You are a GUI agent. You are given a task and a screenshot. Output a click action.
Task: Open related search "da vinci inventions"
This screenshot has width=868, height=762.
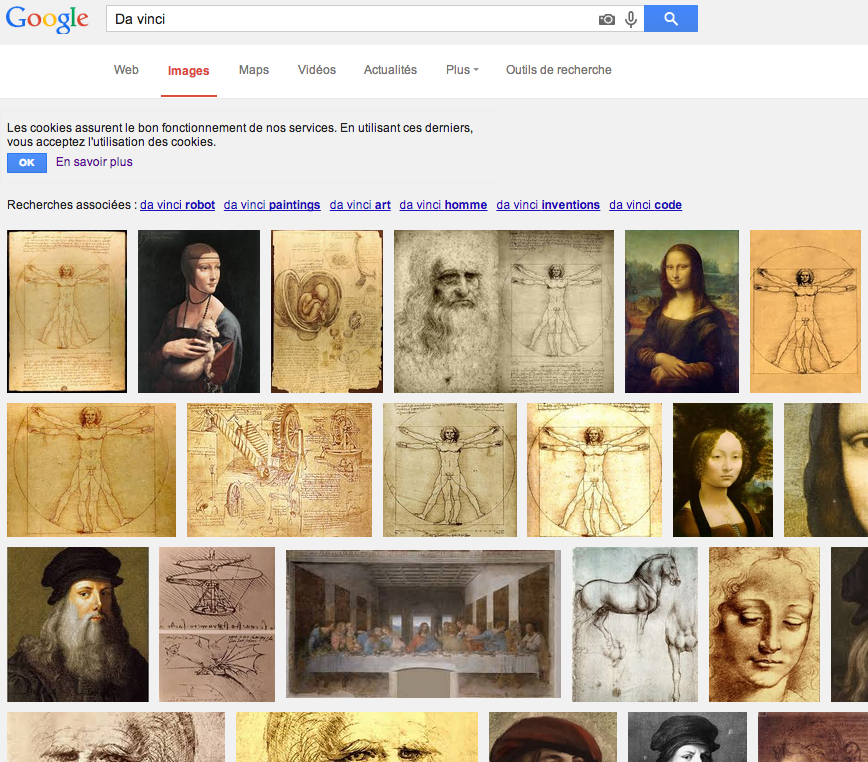(x=548, y=205)
